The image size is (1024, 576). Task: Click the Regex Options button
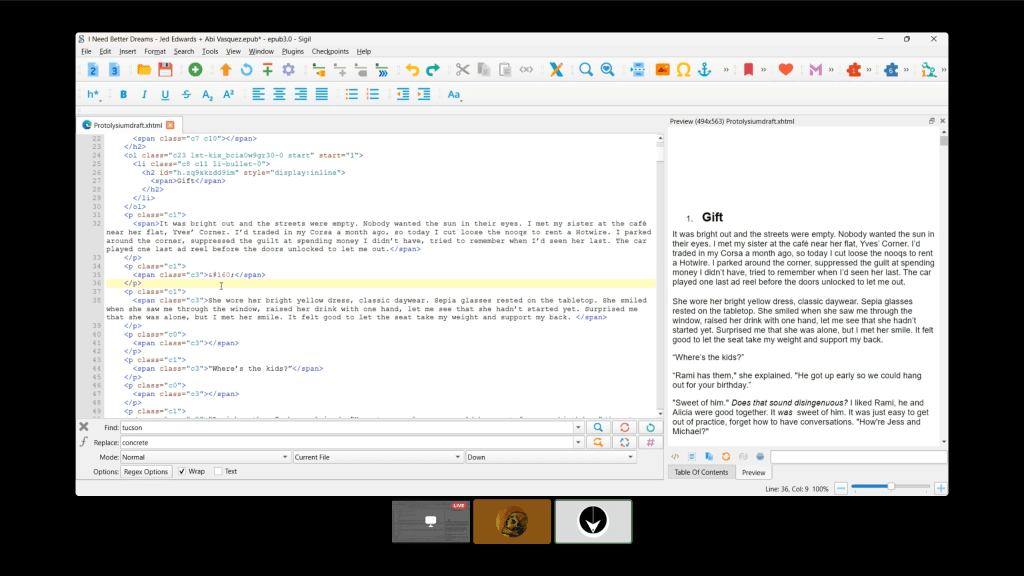click(147, 471)
